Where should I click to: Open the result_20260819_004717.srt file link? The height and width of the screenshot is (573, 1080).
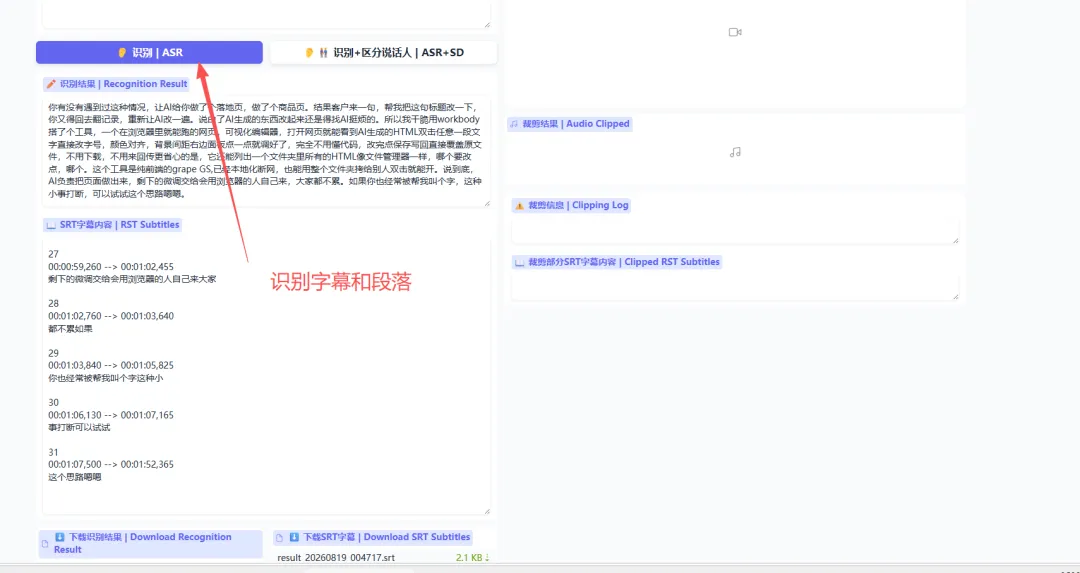[338, 557]
